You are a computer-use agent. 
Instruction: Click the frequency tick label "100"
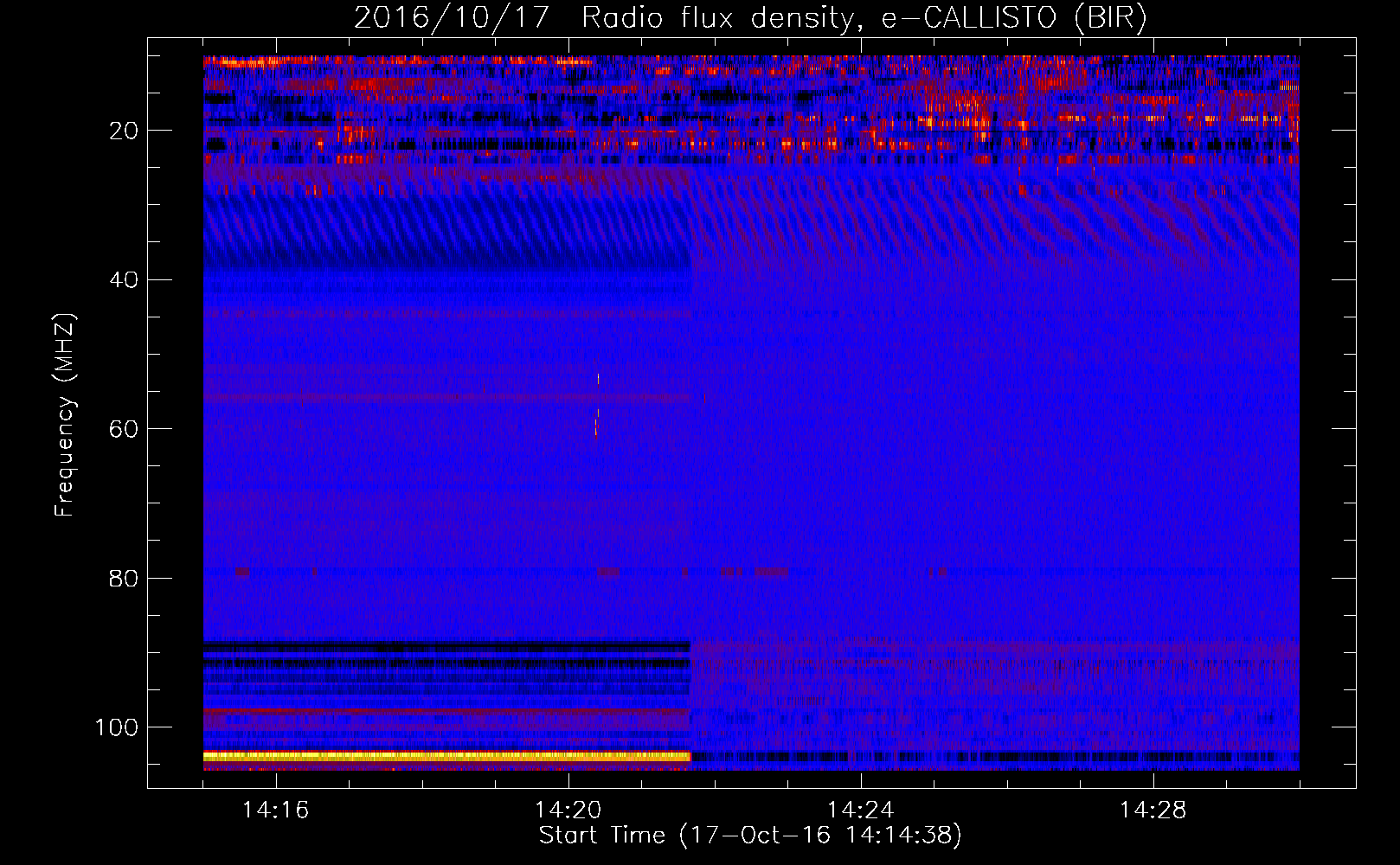(x=117, y=727)
